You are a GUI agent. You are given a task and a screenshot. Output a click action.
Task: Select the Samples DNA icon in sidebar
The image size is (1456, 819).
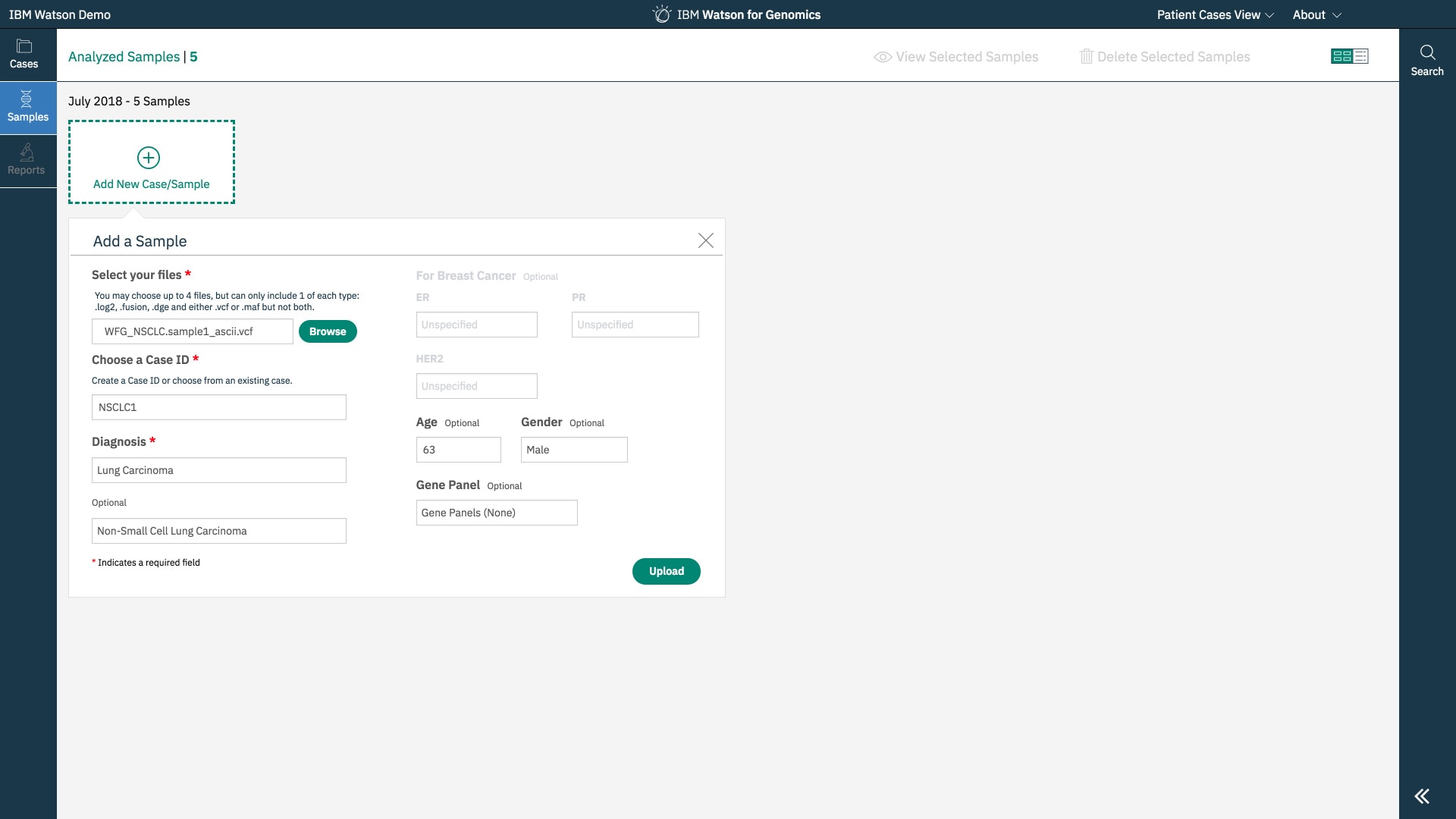[27, 99]
